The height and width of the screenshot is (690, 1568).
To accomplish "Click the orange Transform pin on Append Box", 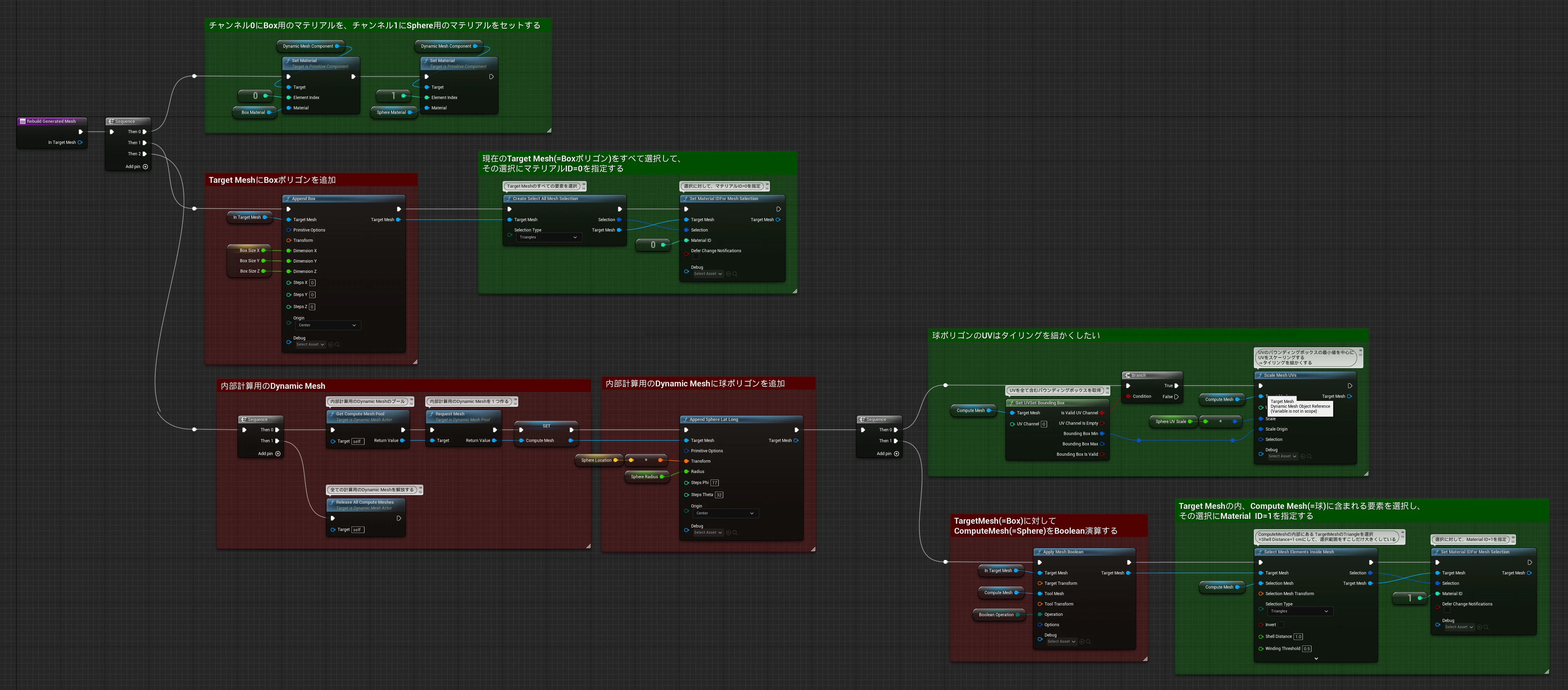I will (x=289, y=240).
